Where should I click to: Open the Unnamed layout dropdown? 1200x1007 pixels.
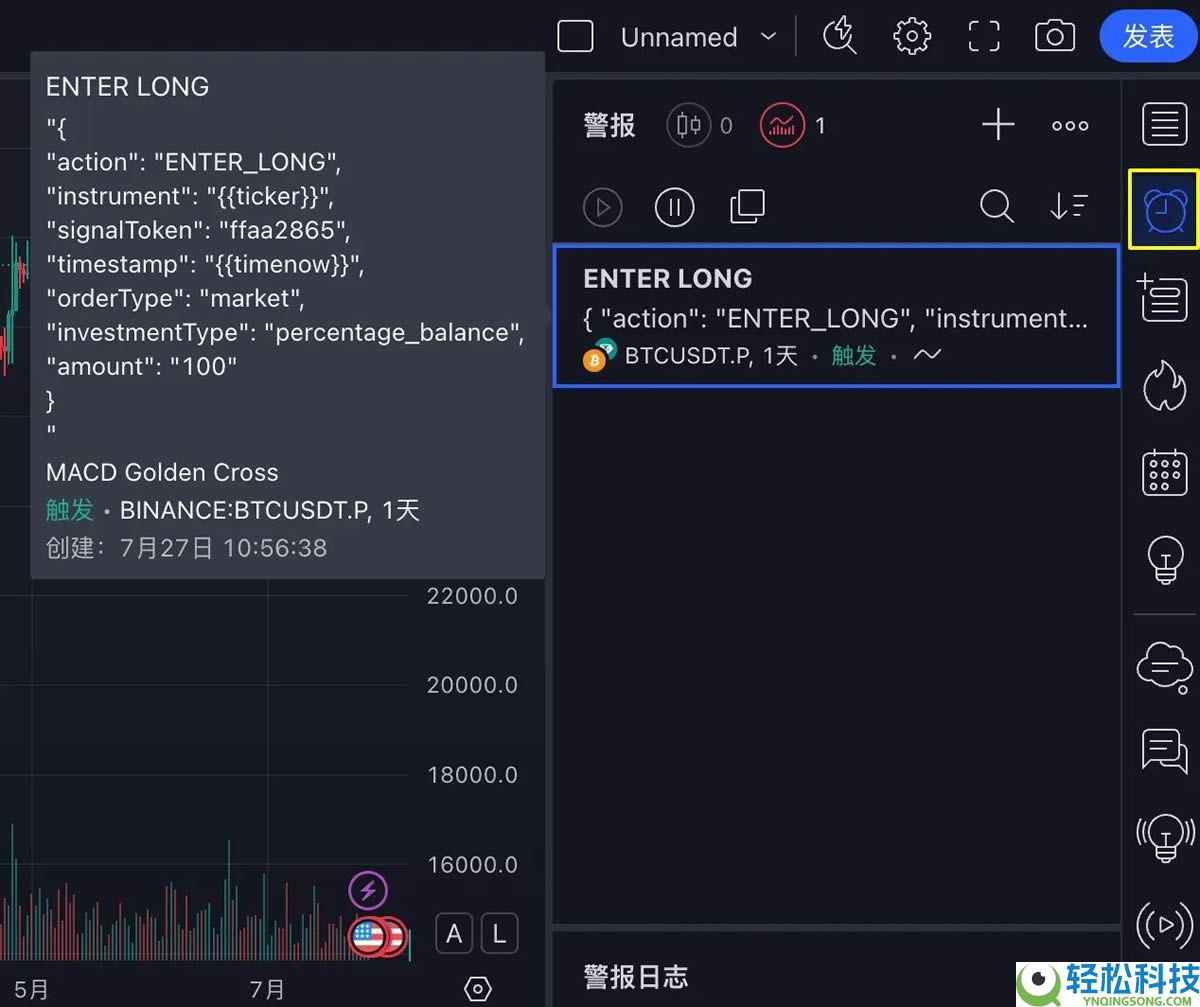pyautogui.click(x=698, y=37)
